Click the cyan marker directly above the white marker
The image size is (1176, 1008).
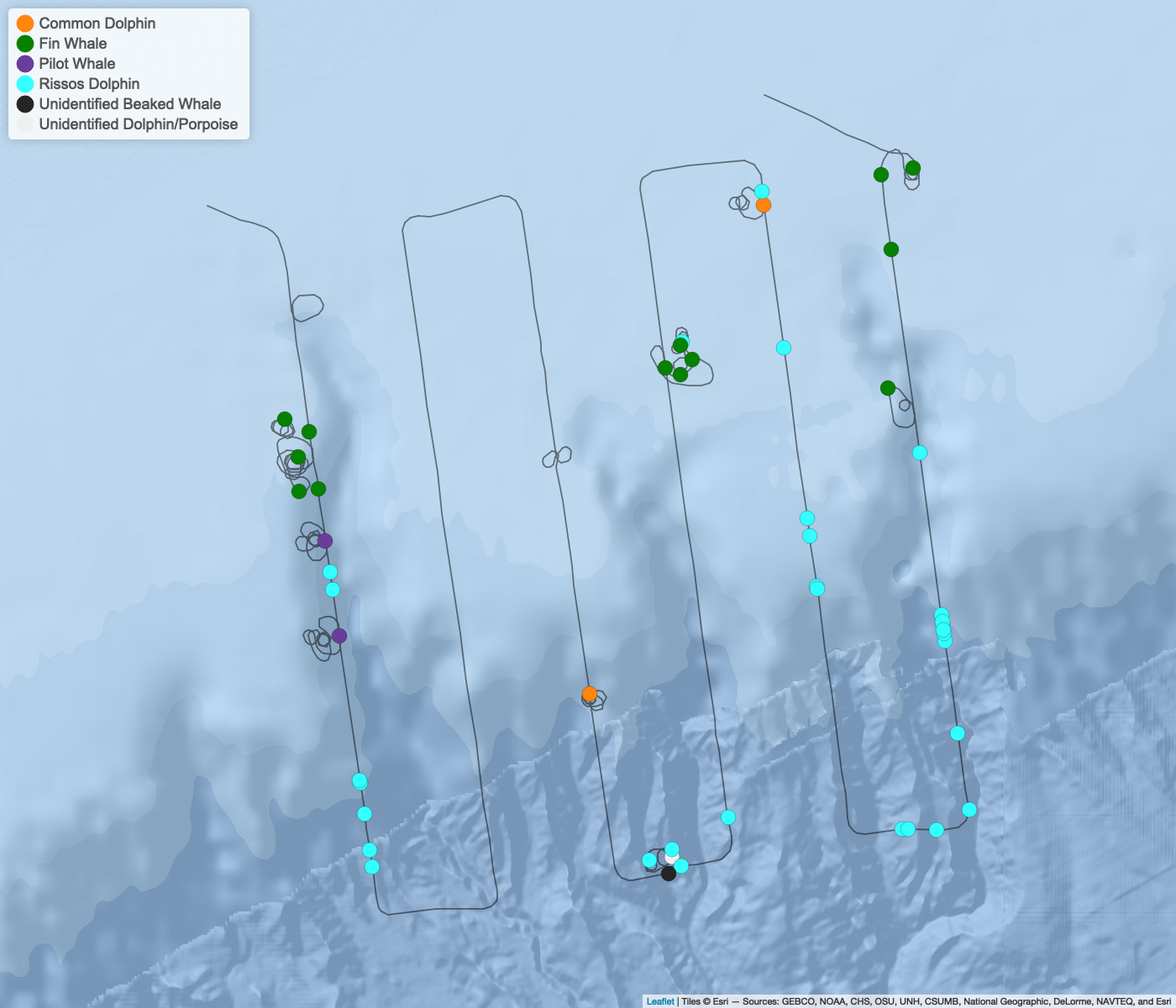tap(672, 849)
